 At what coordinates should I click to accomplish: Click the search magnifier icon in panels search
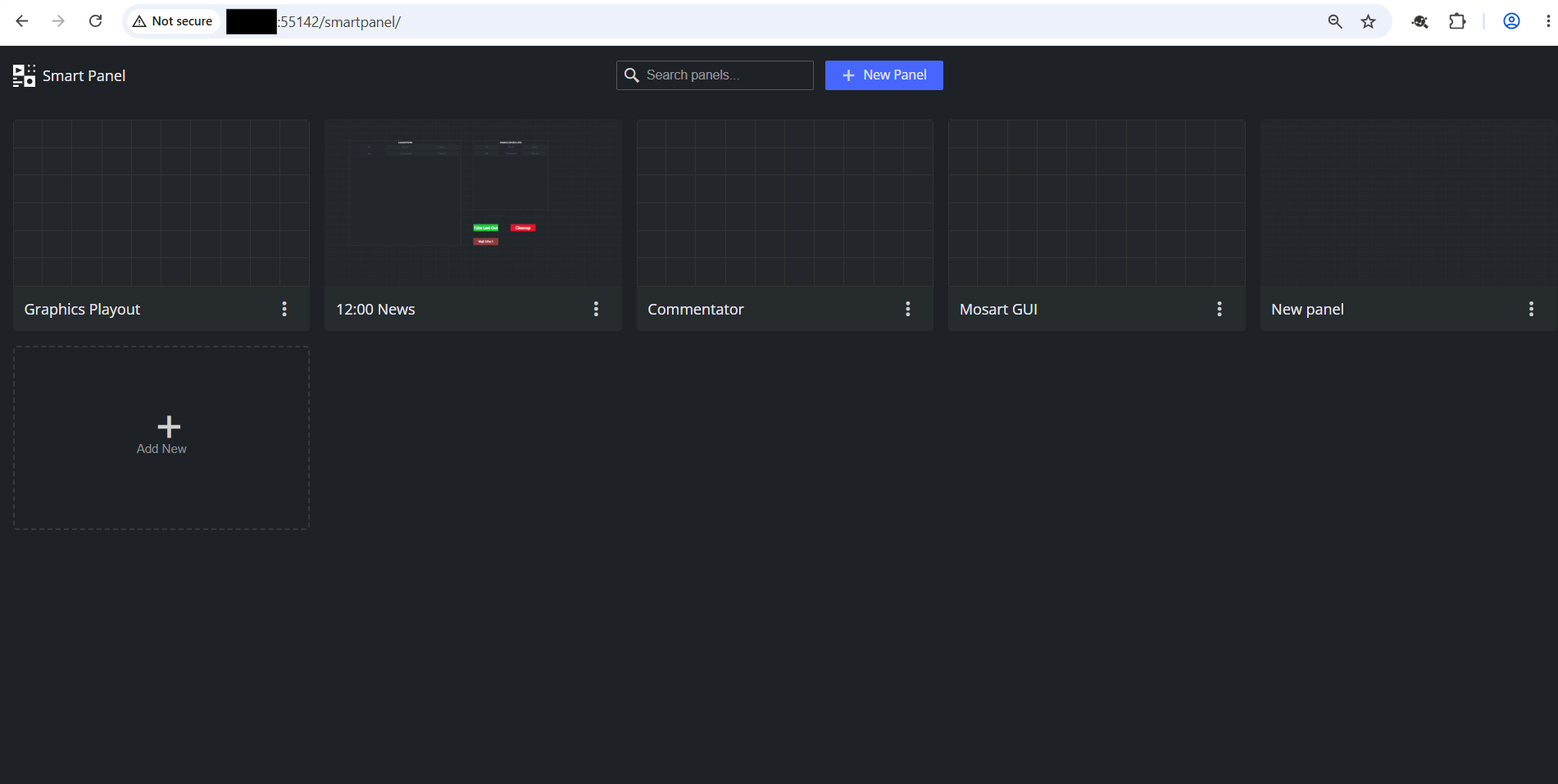tap(632, 75)
